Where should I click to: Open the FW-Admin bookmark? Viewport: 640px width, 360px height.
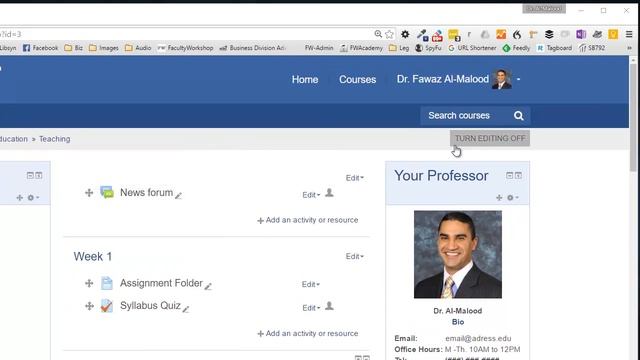coord(319,48)
